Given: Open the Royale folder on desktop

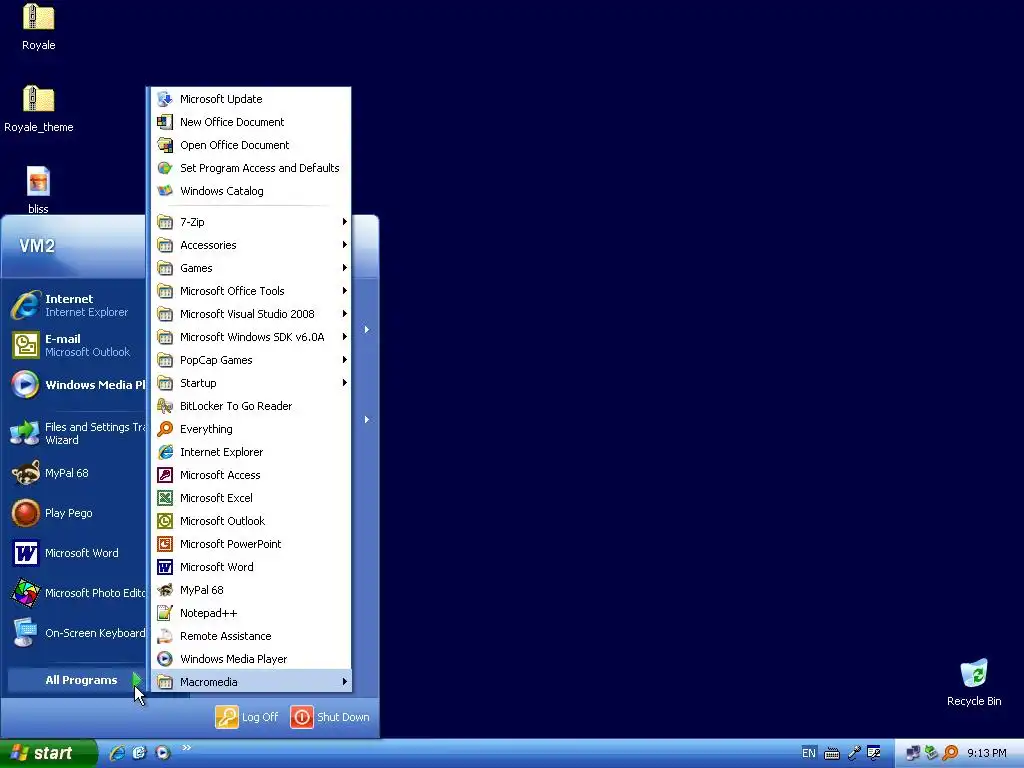Looking at the screenshot, I should [x=39, y=27].
